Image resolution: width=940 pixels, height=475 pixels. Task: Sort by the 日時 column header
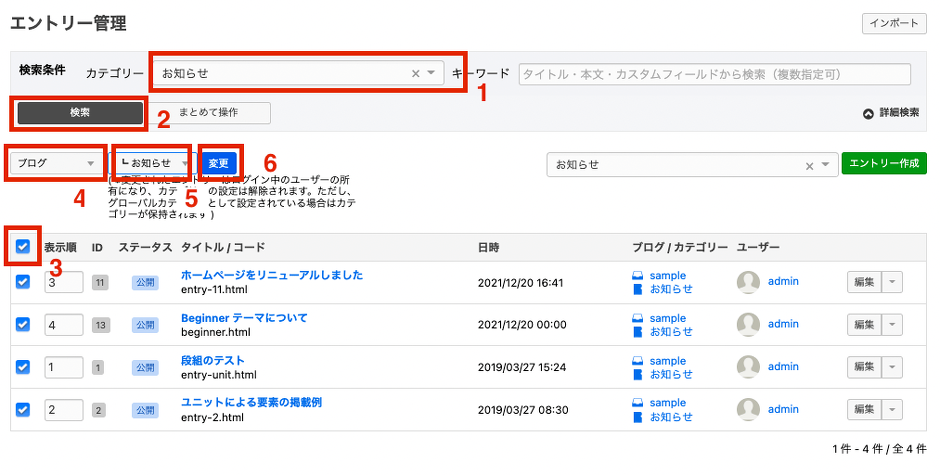[x=492, y=247]
